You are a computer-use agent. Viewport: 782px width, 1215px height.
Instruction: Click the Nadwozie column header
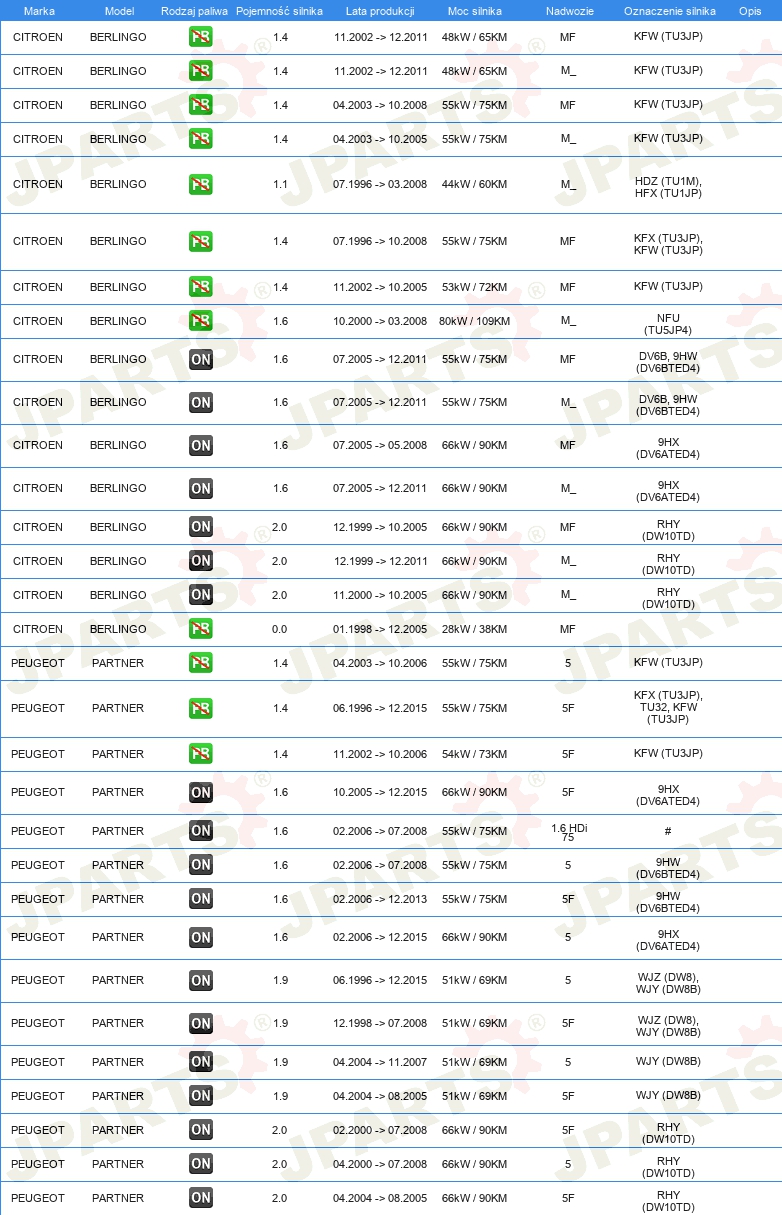click(569, 11)
